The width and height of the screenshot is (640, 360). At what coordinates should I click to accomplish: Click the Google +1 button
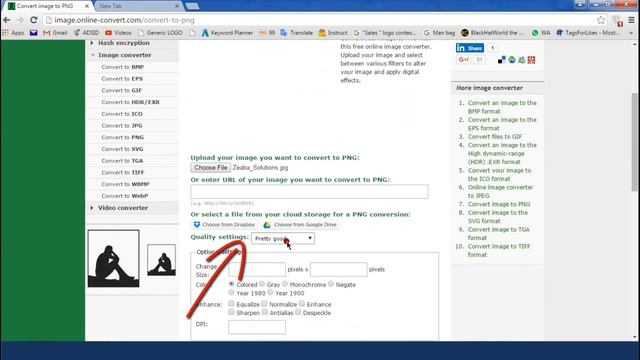tap(463, 60)
